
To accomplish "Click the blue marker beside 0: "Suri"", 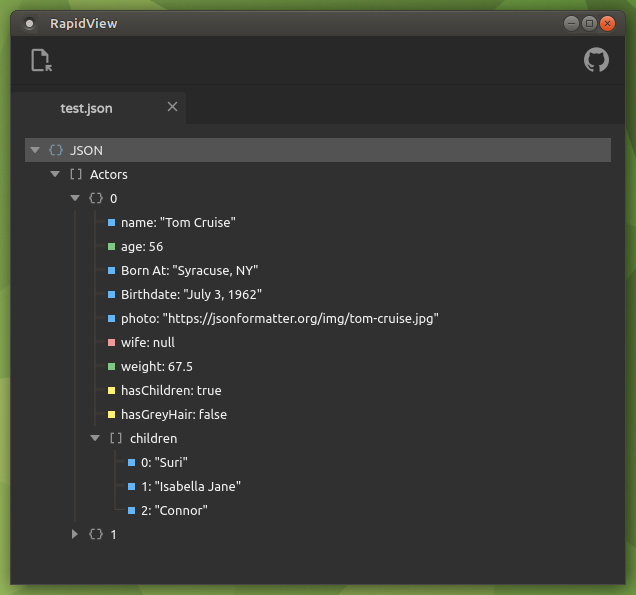I will (131, 462).
